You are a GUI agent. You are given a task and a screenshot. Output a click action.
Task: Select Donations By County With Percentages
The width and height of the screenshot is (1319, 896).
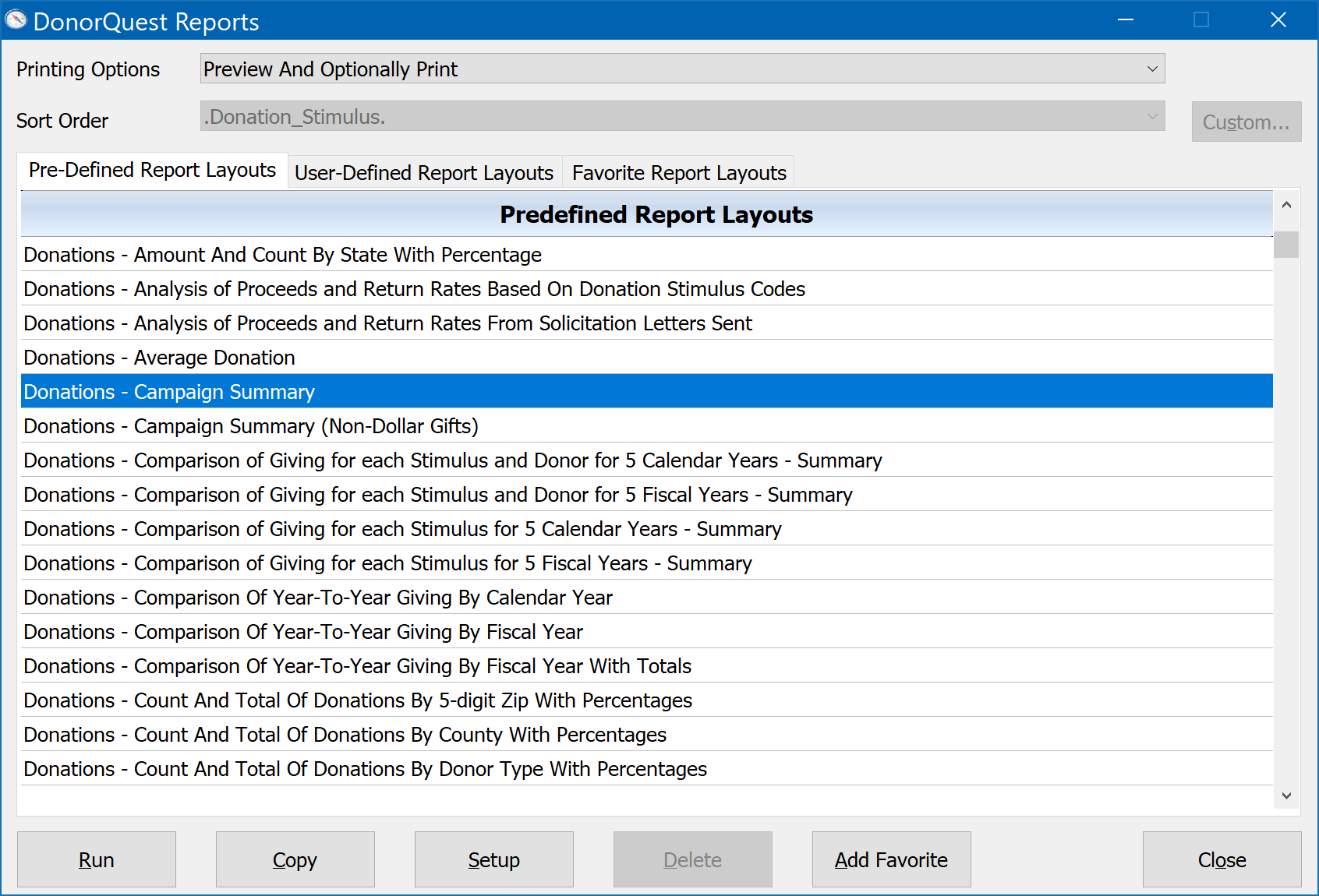click(647, 735)
